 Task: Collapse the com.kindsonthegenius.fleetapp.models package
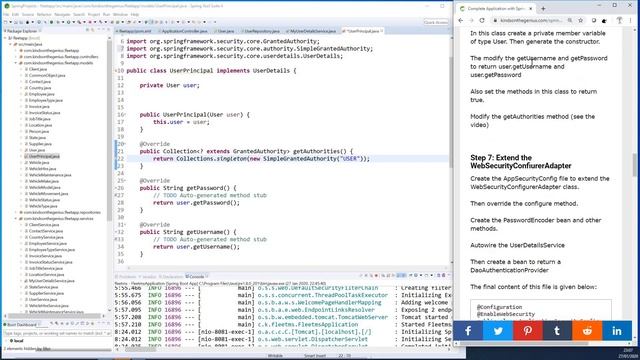(16, 63)
